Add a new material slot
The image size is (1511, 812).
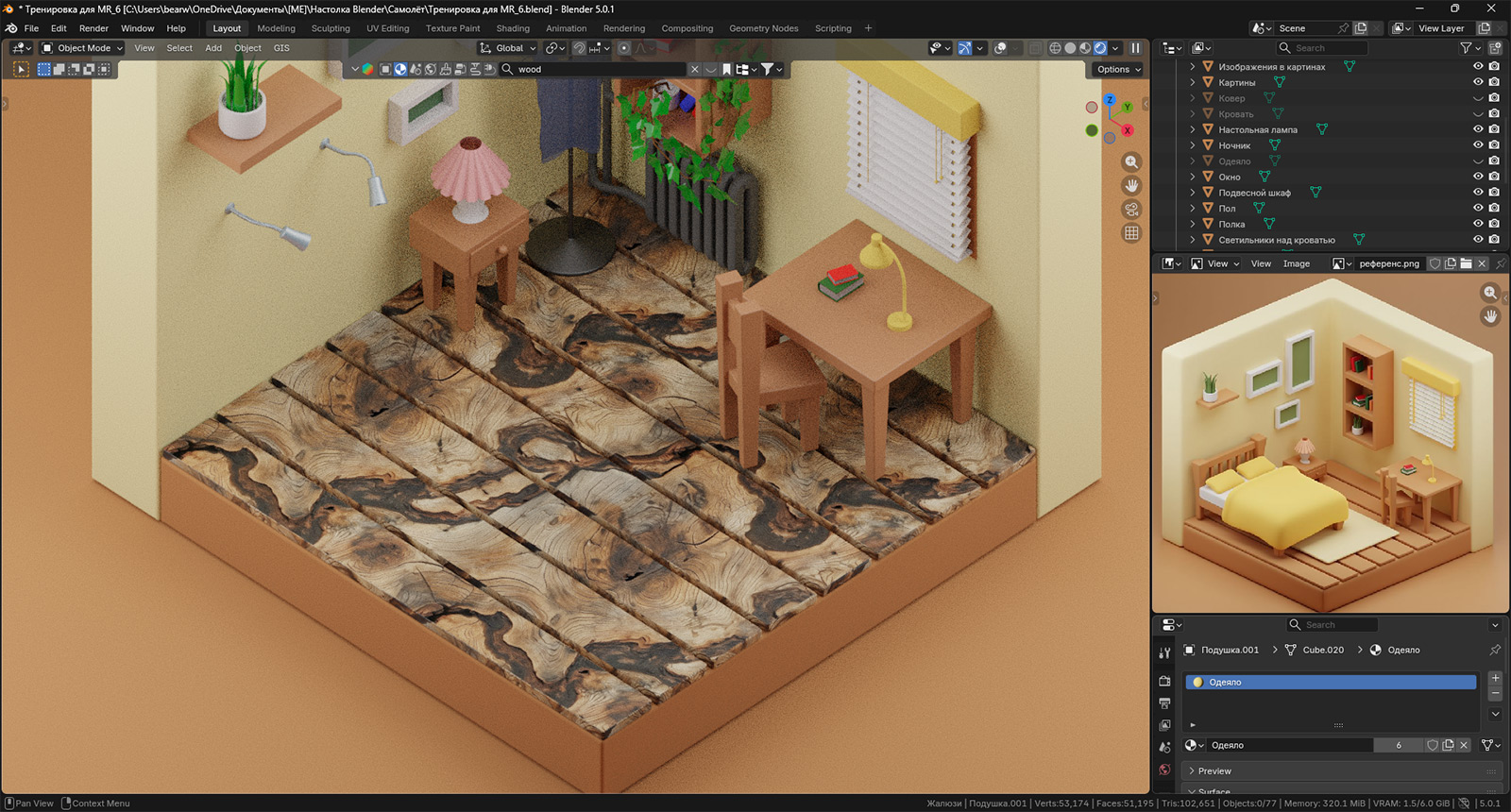(x=1495, y=679)
